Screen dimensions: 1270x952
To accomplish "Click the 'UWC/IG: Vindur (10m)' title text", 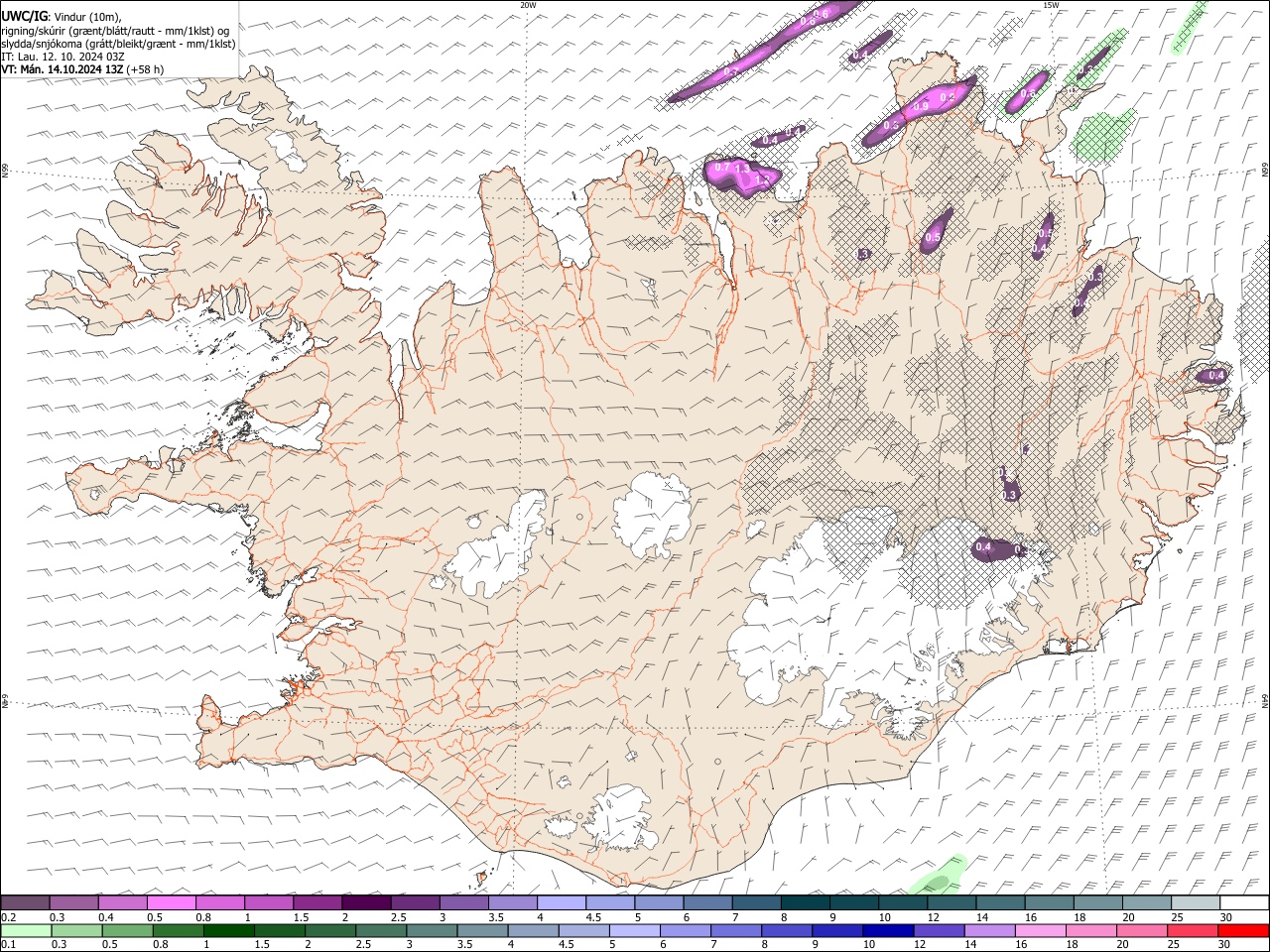I will [62, 17].
